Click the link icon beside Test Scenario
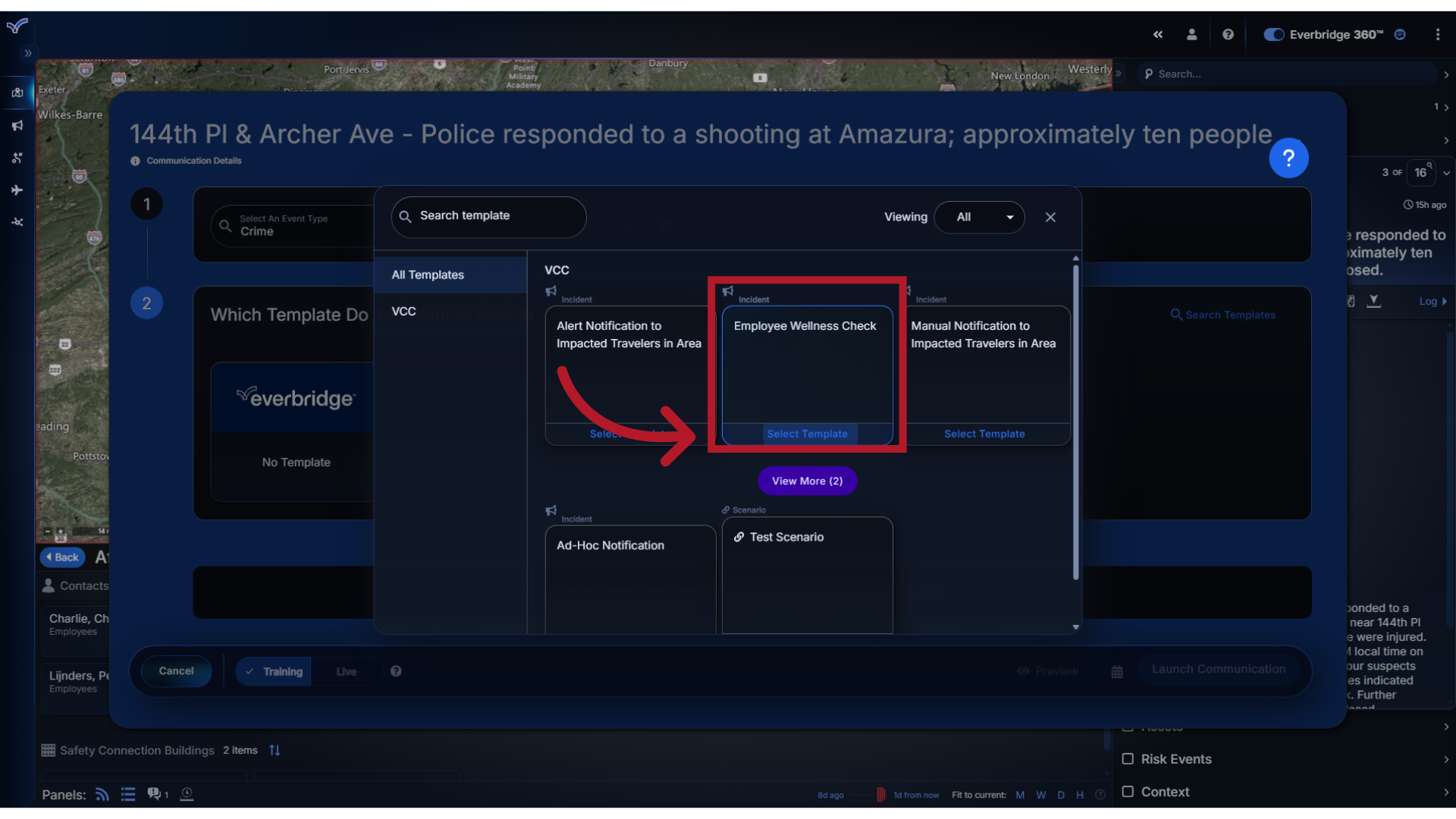Screen dimensions: 1456x819 [x=739, y=537]
